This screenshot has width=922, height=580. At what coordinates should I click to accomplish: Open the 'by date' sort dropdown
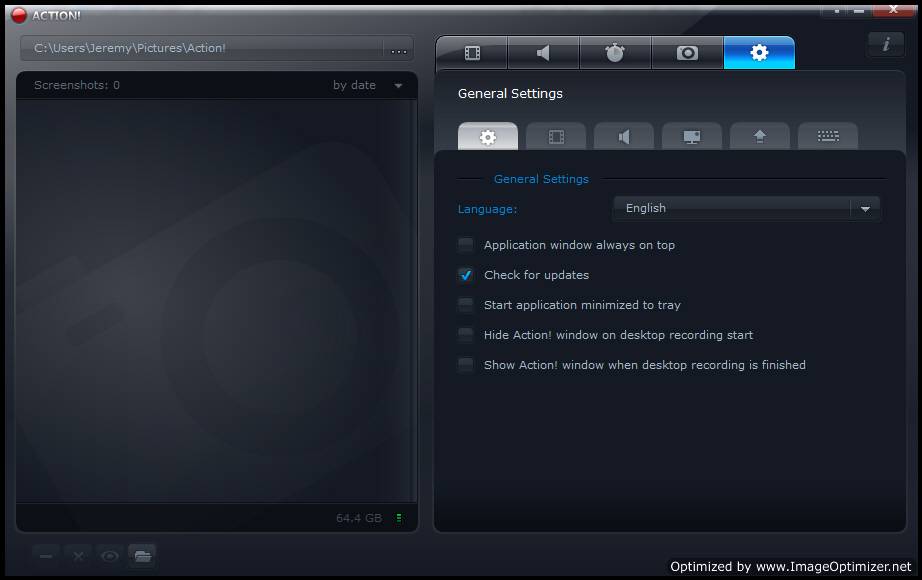coord(368,85)
